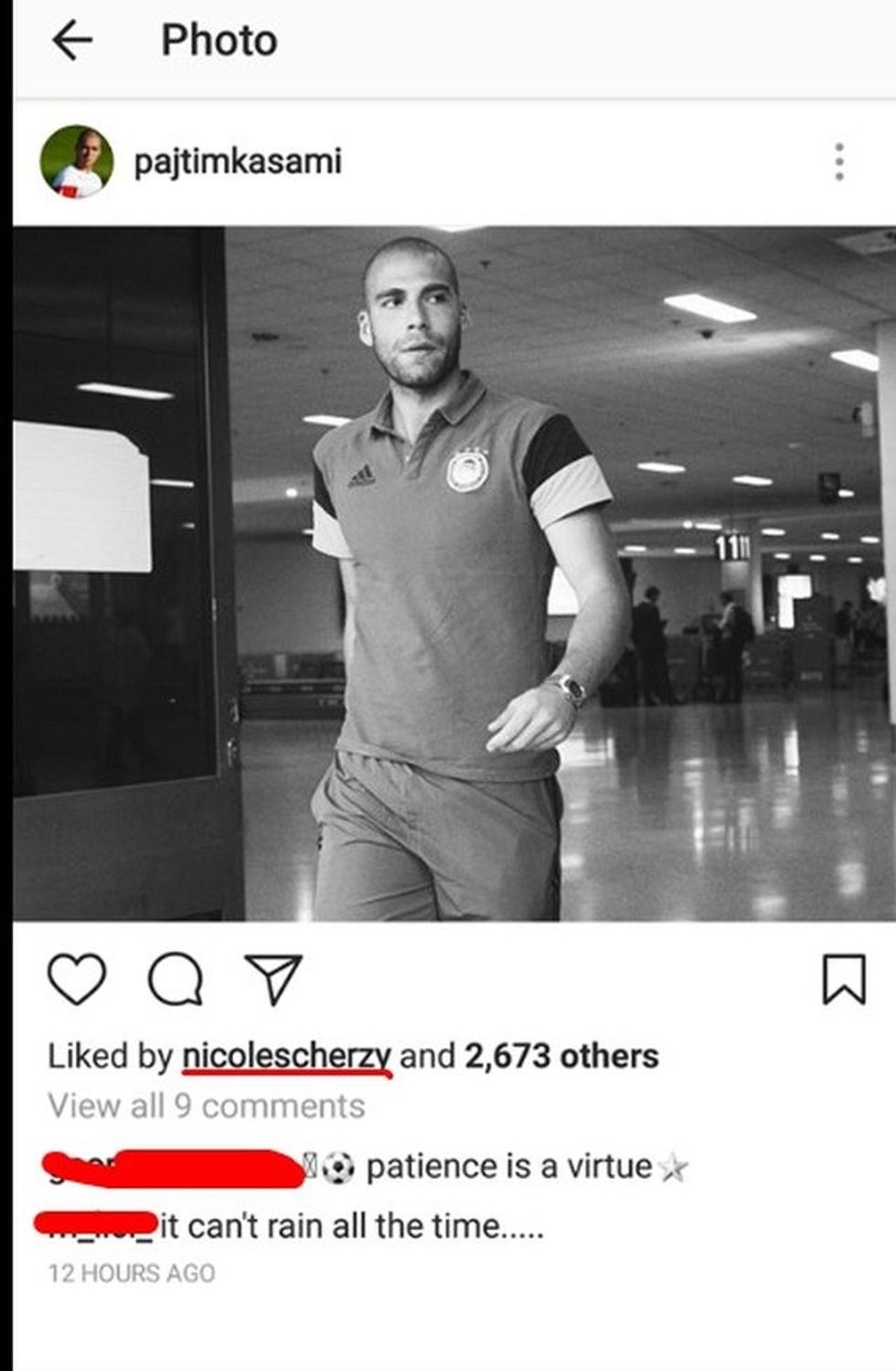Tap the soccer ball emoji in comment
This screenshot has width=896, height=1371.
coord(337,1168)
